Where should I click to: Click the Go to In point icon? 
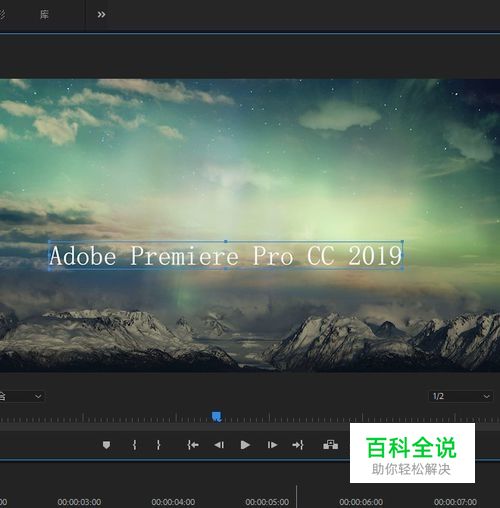pyautogui.click(x=193, y=445)
